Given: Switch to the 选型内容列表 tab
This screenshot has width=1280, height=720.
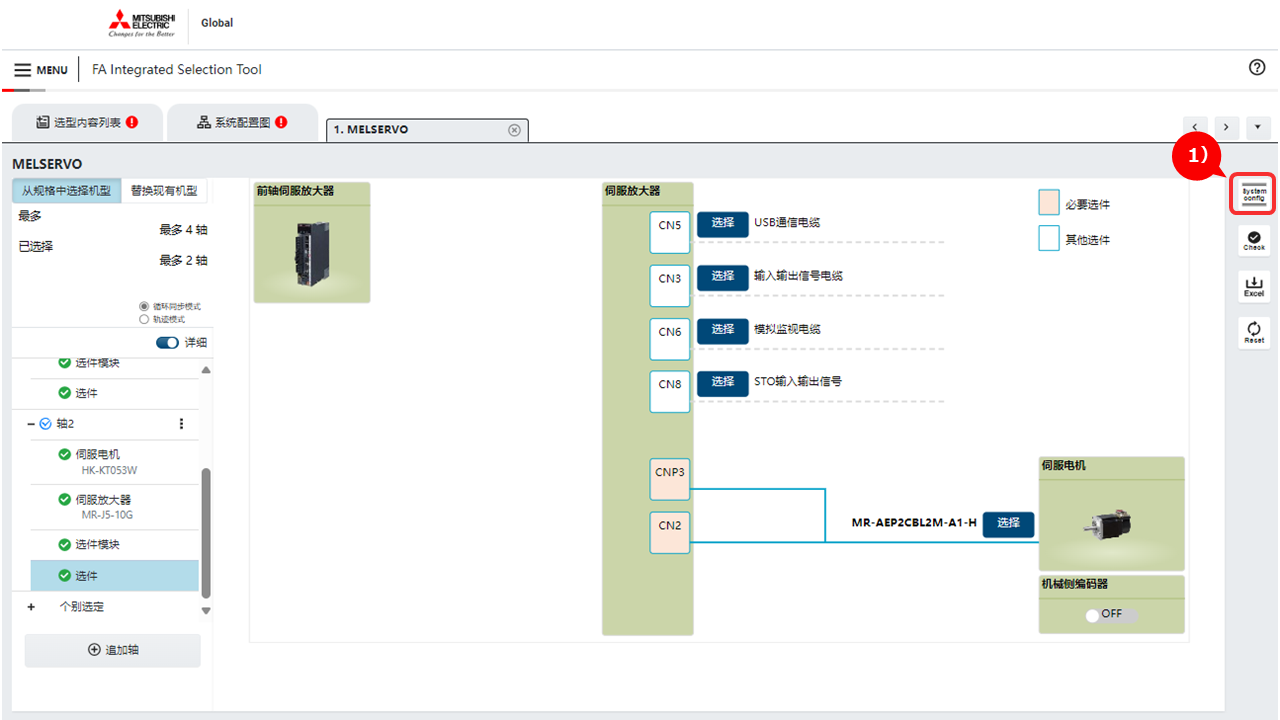Looking at the screenshot, I should tap(87, 123).
